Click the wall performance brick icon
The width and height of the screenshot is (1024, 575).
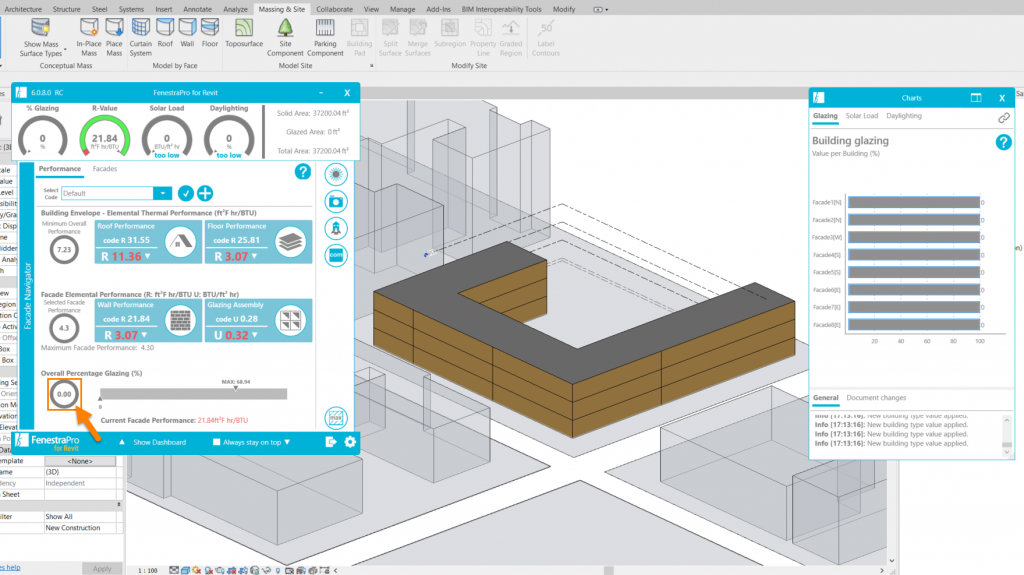(x=181, y=321)
